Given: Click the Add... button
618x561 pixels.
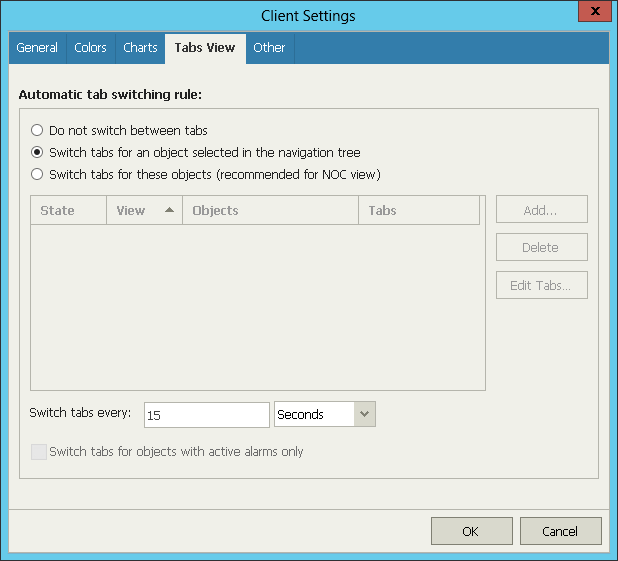Looking at the screenshot, I should point(542,209).
